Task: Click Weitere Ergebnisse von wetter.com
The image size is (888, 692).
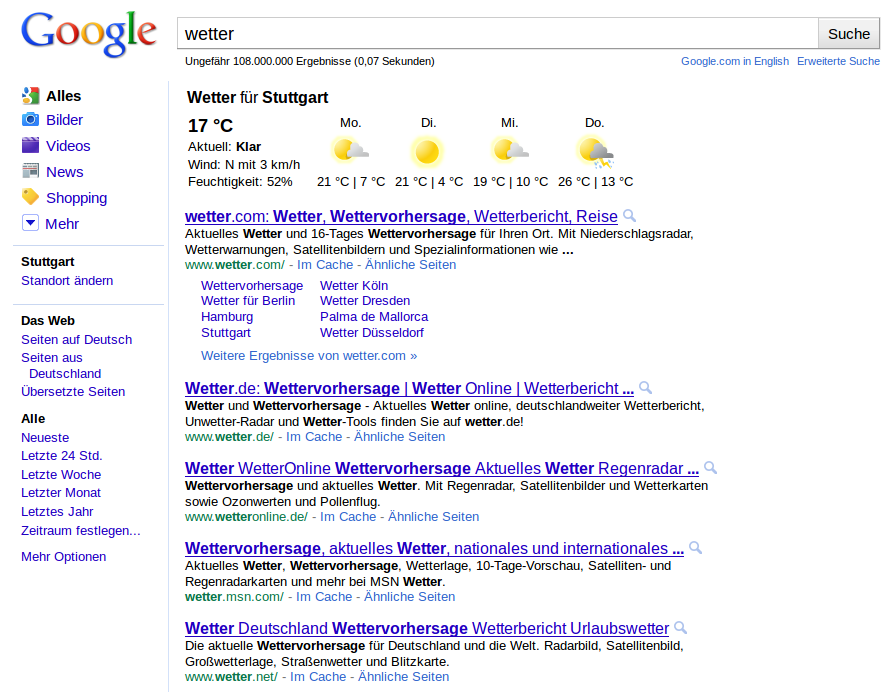Action: pyautogui.click(x=309, y=356)
